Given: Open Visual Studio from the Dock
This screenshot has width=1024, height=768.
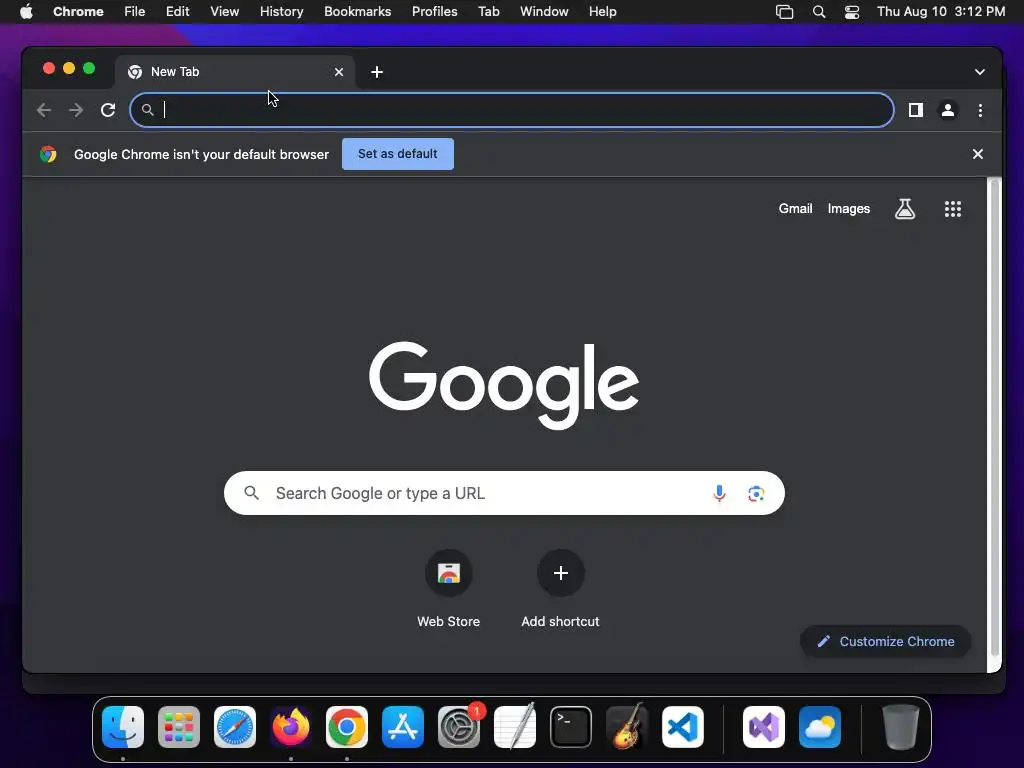Looking at the screenshot, I should [x=764, y=727].
